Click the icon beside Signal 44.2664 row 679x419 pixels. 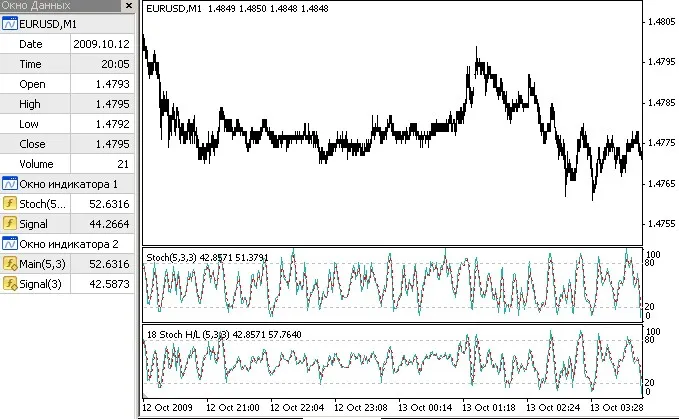tap(9, 224)
